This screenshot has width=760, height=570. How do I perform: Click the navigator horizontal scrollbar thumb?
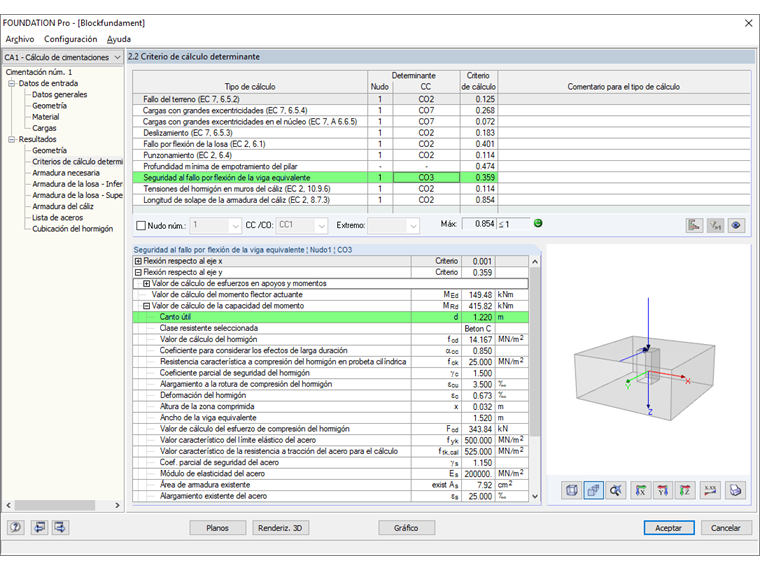click(55, 505)
